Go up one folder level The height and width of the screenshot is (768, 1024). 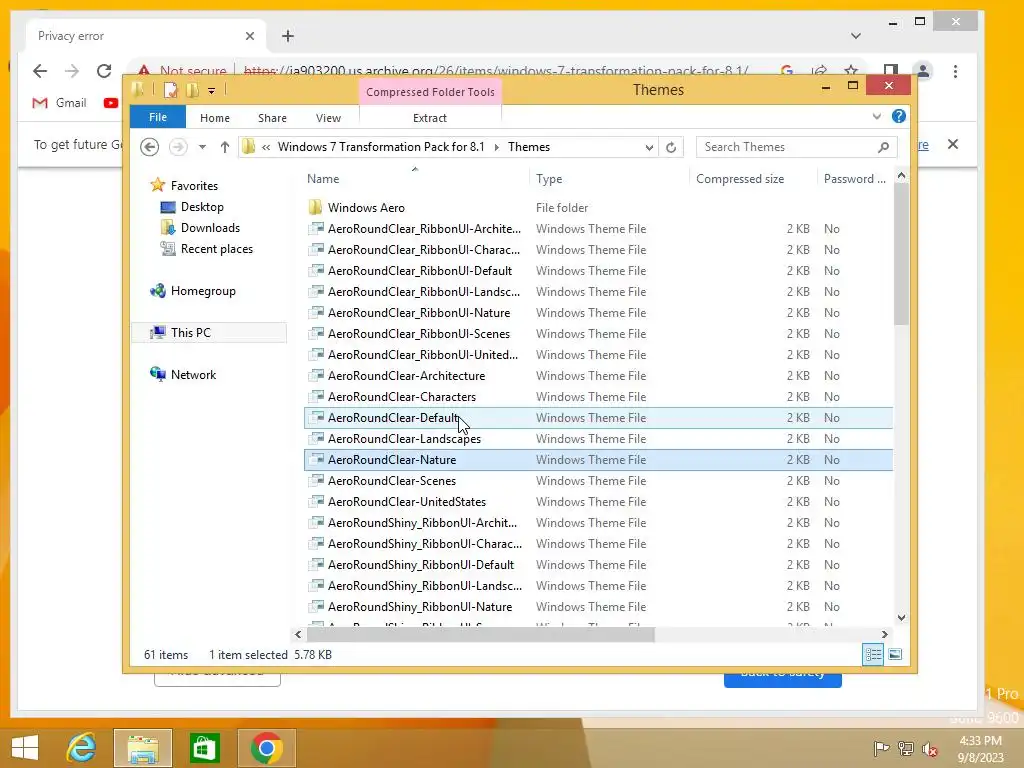tap(225, 147)
